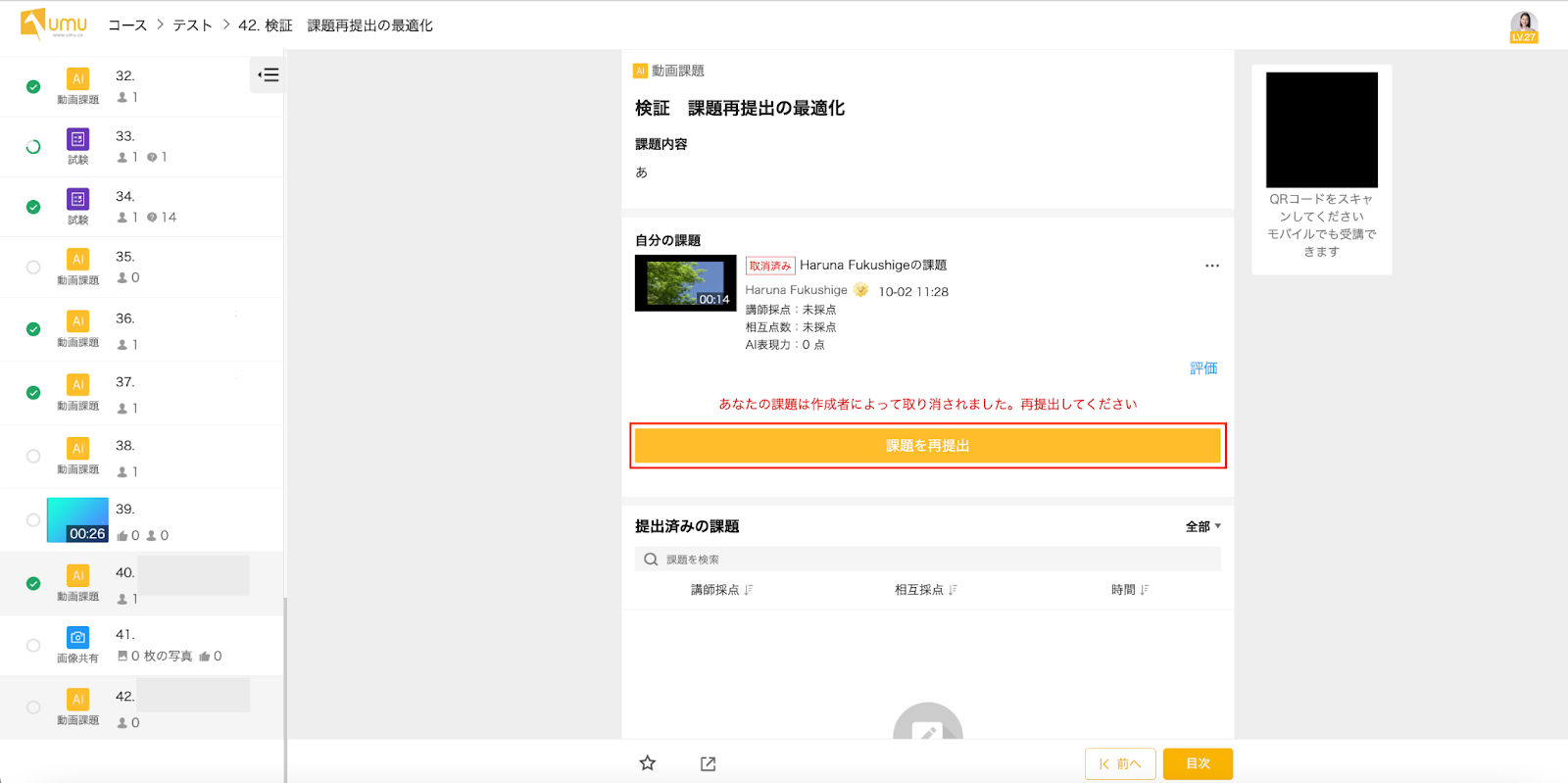
Task: Sort by 時間 column
Action: pos(1130,590)
